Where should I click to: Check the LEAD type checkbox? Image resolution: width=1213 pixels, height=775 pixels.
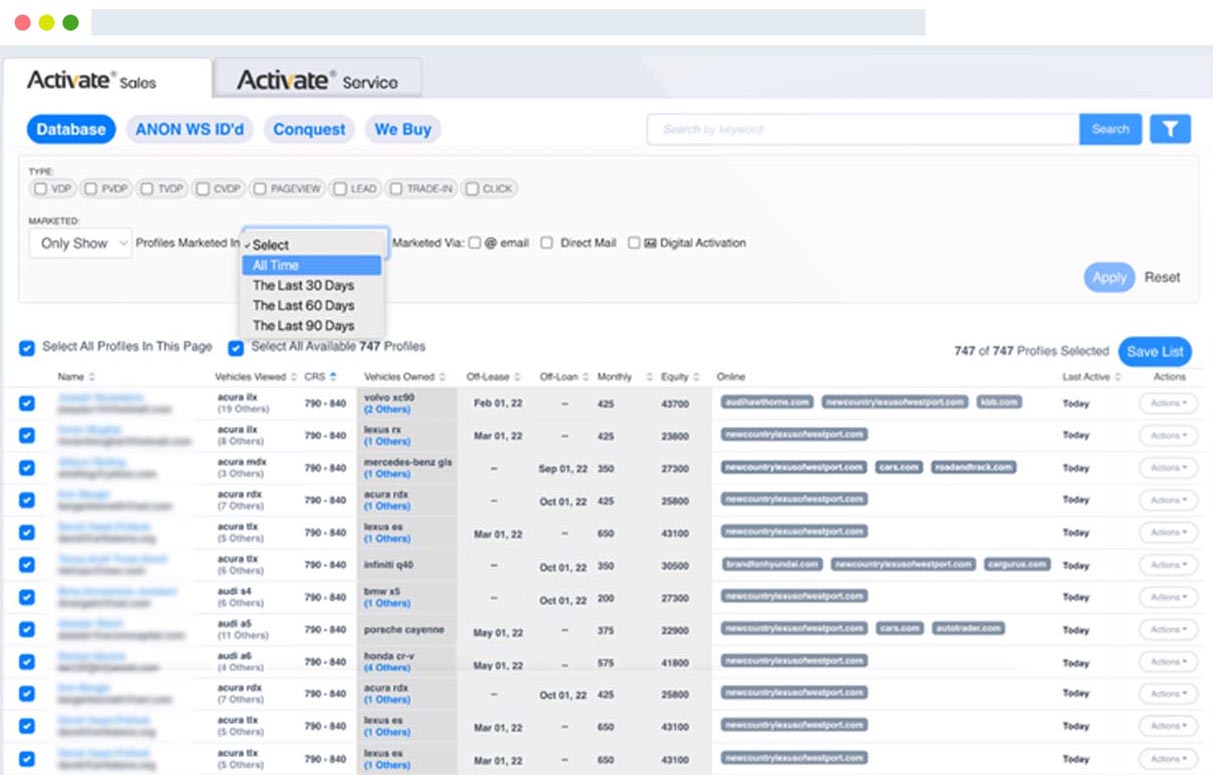[340, 188]
